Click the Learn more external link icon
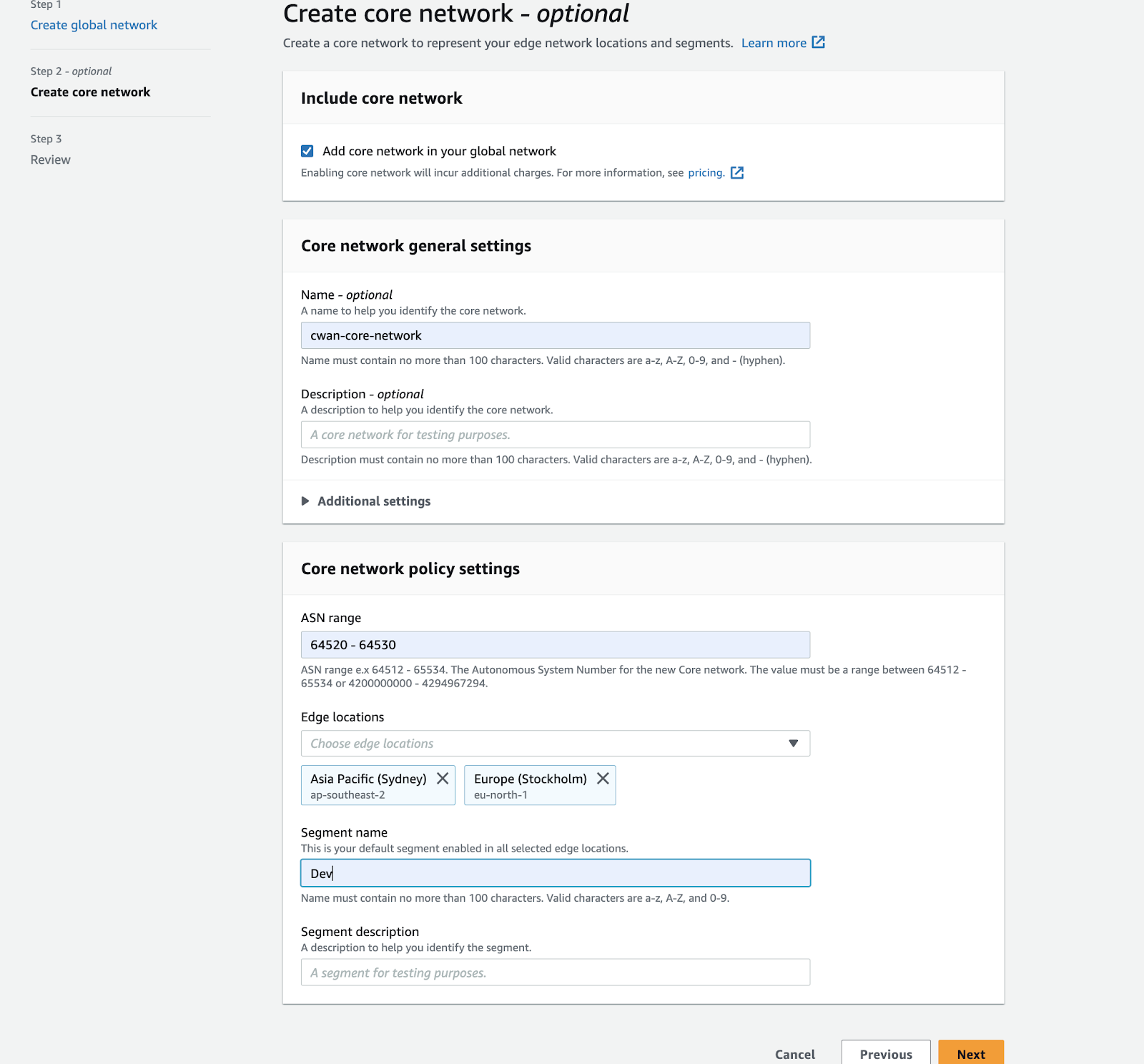This screenshot has height=1064, width=1144. pos(819,43)
